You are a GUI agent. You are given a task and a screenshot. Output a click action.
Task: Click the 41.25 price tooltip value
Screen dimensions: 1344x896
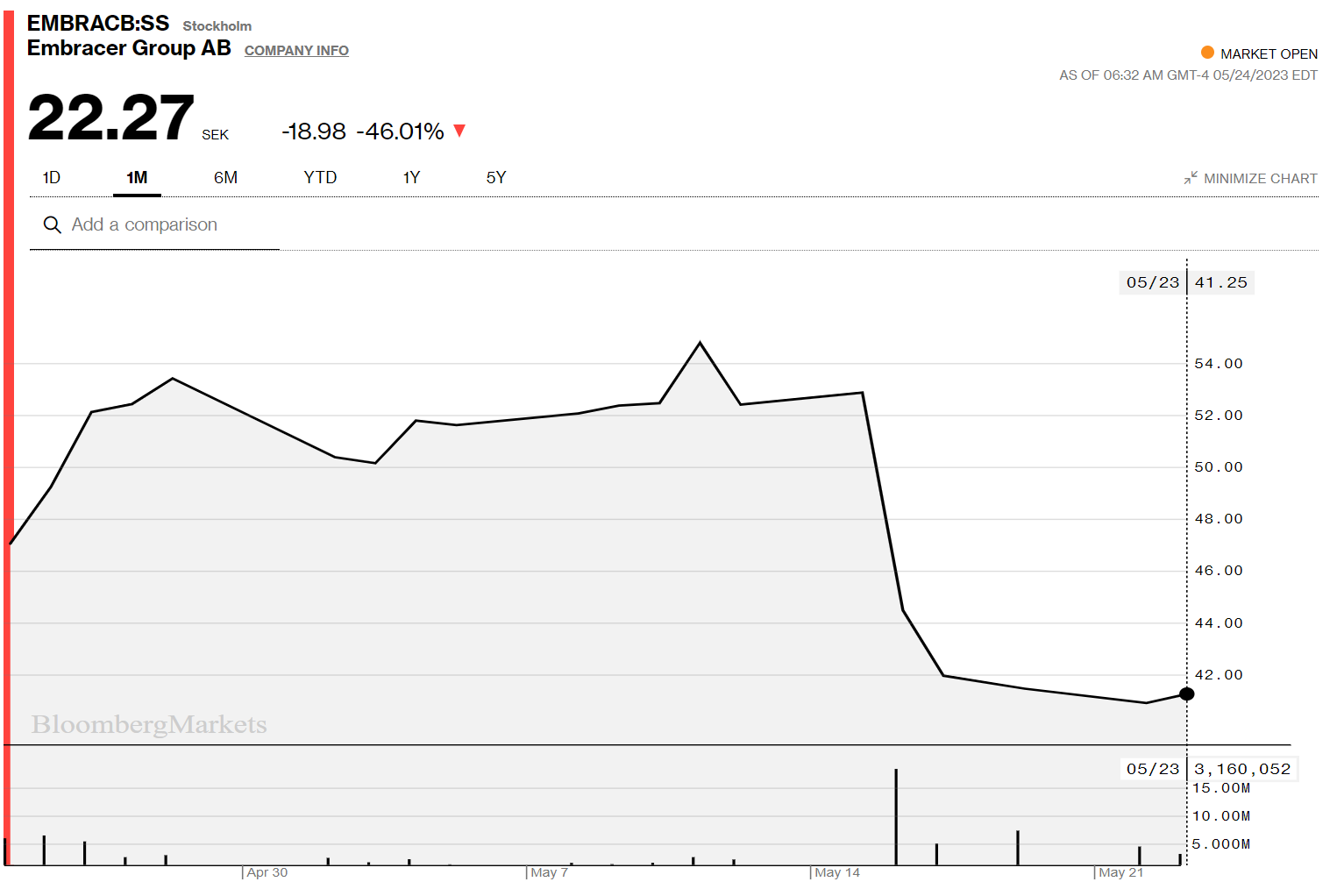tap(1221, 282)
